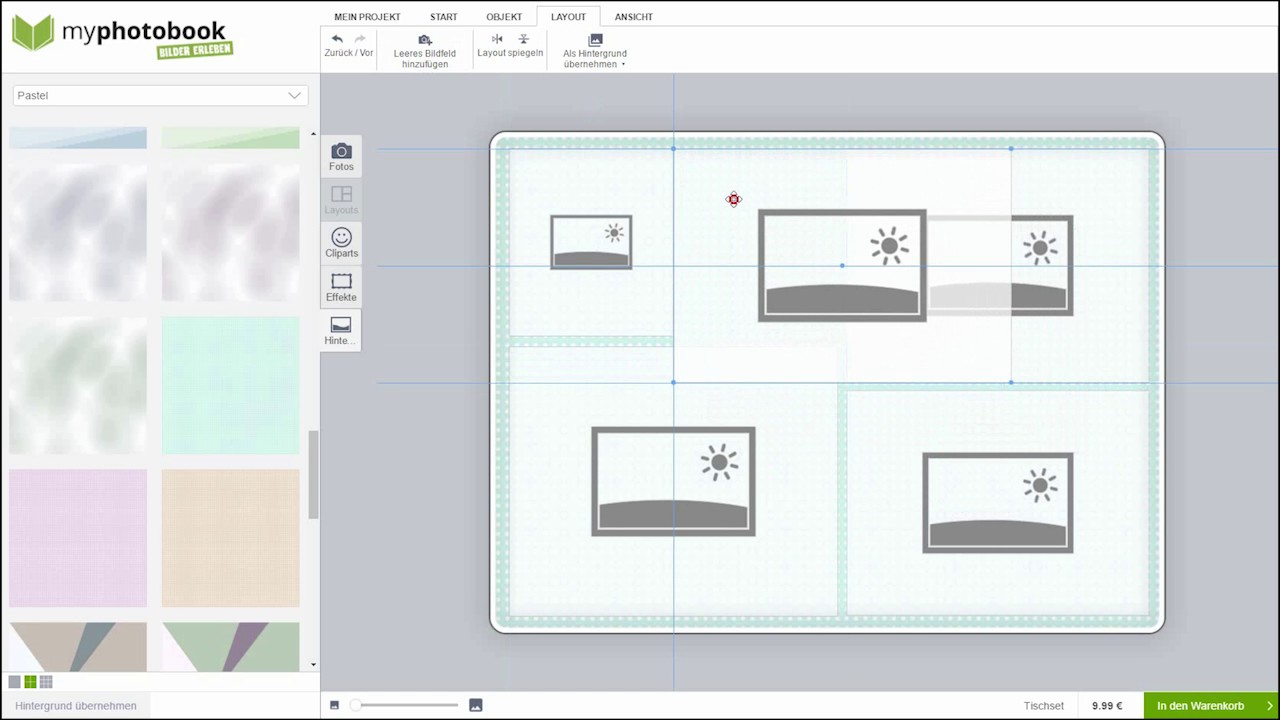Open the Fotos side panel
The width and height of the screenshot is (1280, 720).
(341, 157)
